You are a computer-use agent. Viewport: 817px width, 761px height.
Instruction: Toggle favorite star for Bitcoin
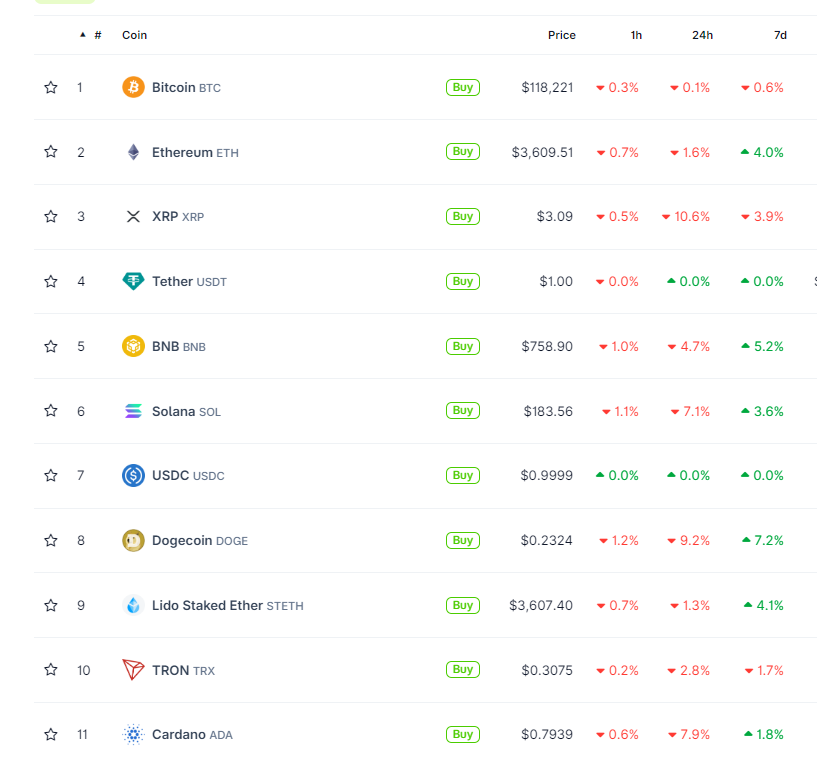click(51, 87)
